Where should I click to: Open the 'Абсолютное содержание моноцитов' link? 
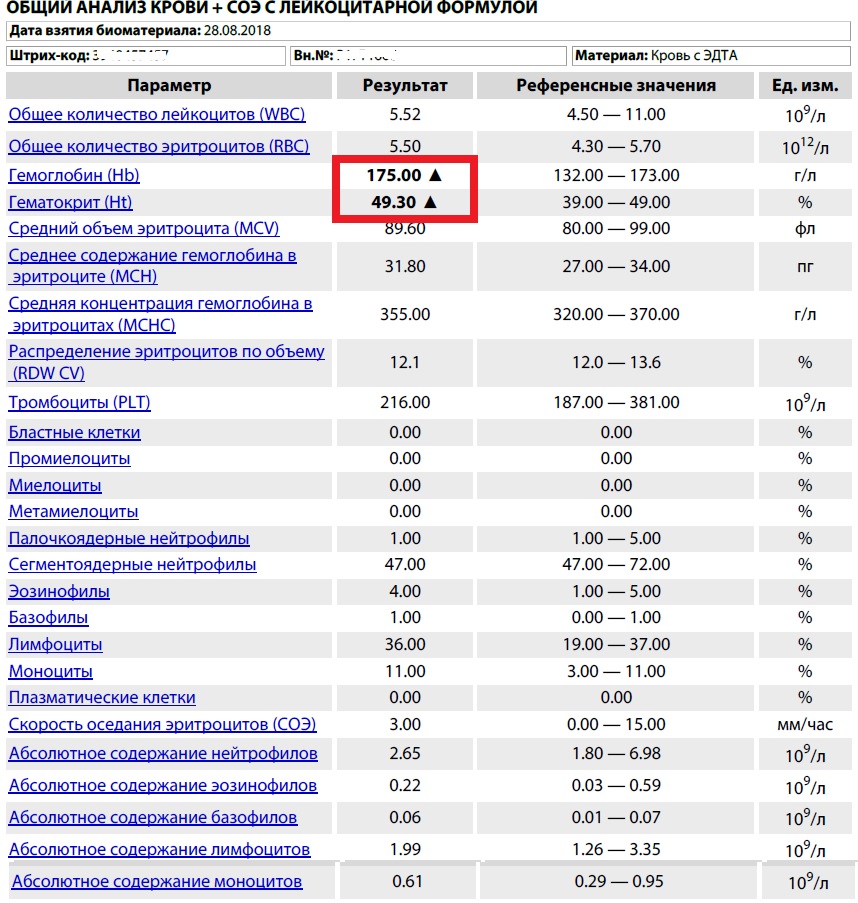157,881
